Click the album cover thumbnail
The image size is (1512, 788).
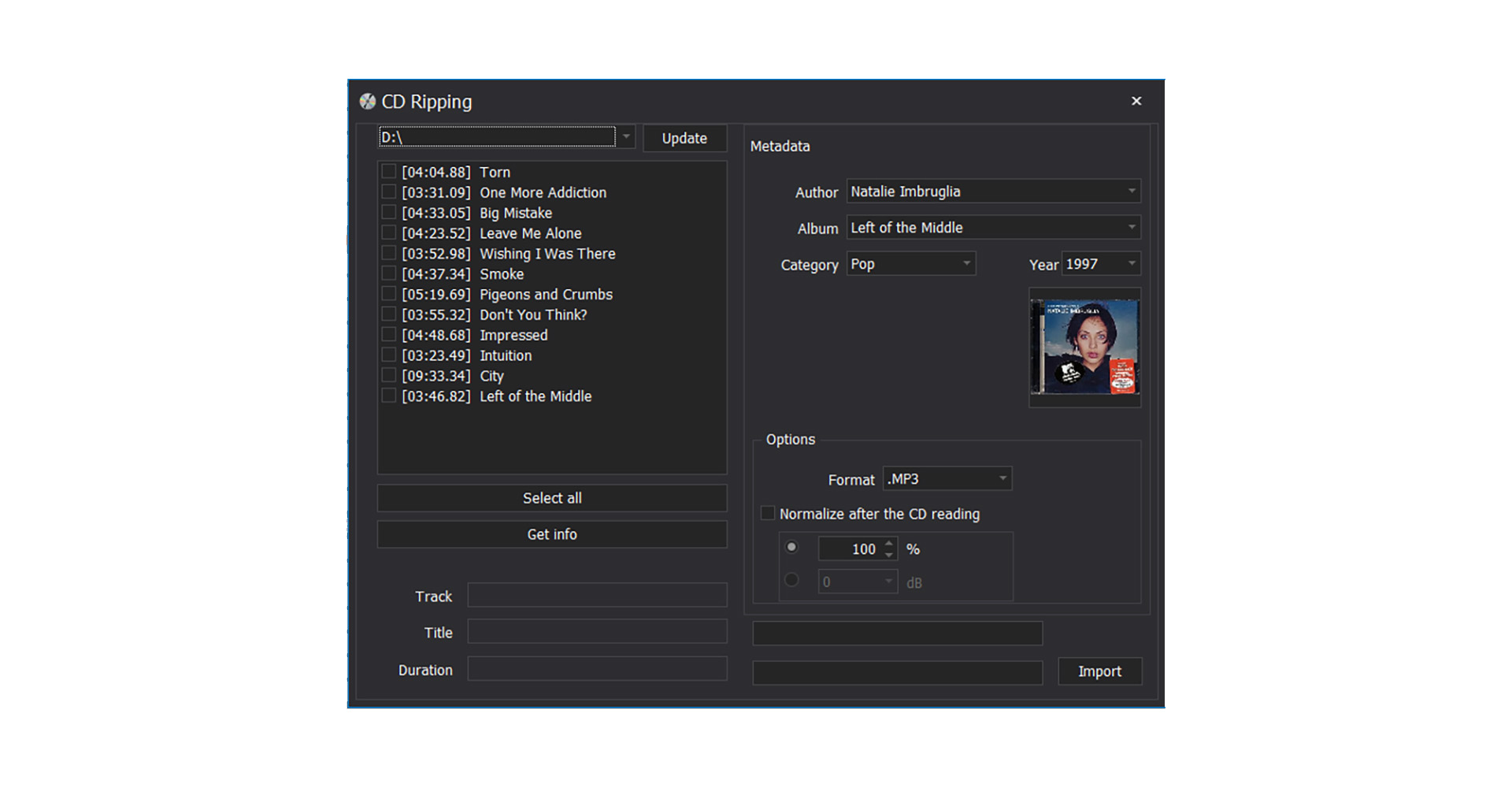[x=1084, y=348]
